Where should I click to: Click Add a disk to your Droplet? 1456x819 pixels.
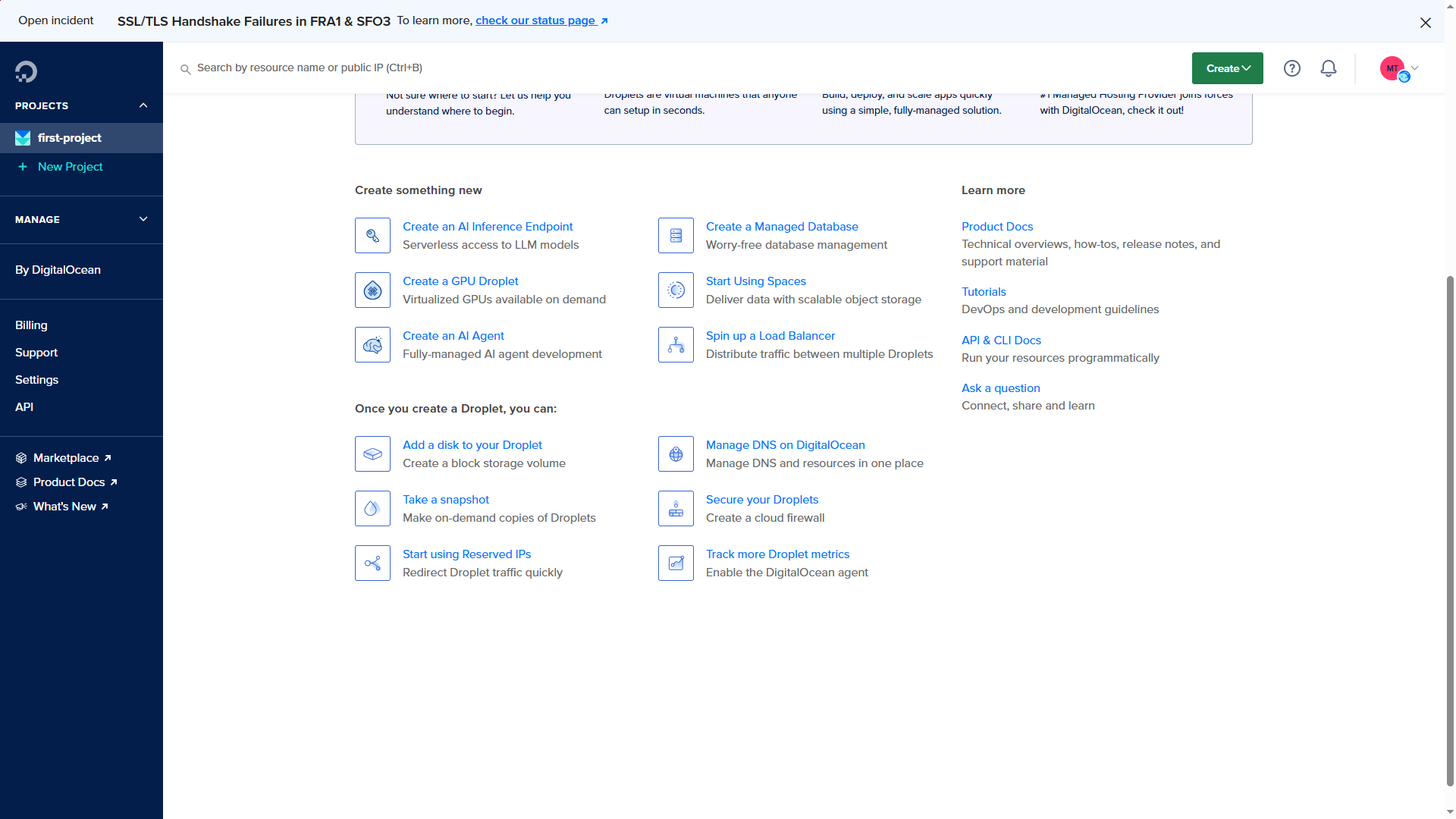(x=472, y=445)
